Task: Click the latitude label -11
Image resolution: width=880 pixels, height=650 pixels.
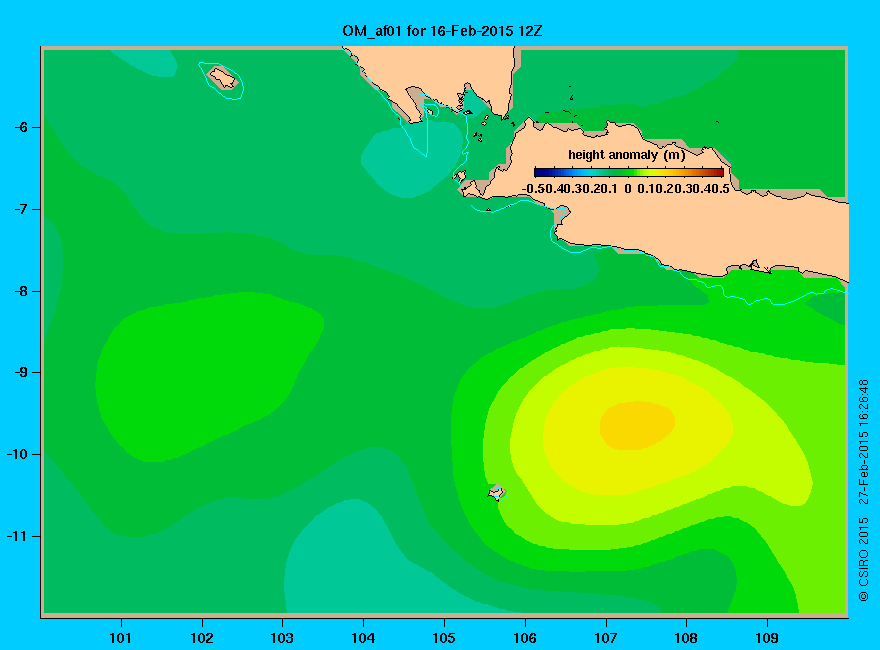Action: tap(17, 536)
